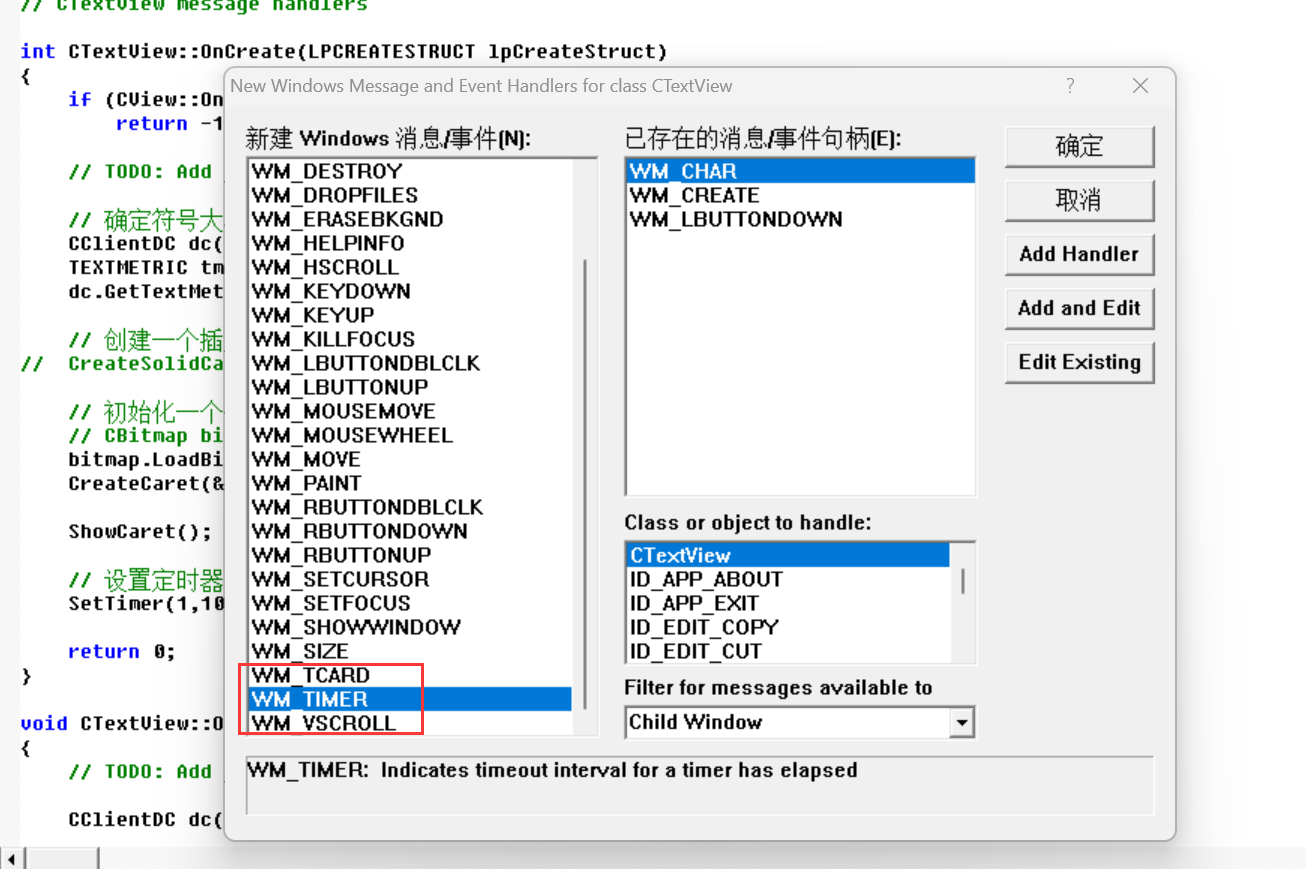
Task: Select WM_KILLFOCUS message
Action: point(410,339)
